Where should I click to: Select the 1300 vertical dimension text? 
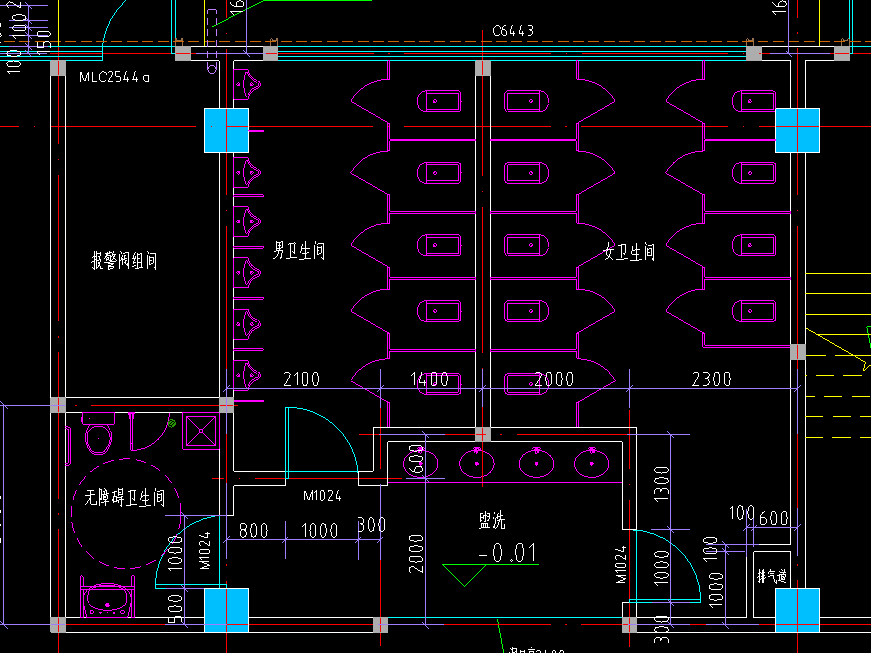[x=662, y=484]
